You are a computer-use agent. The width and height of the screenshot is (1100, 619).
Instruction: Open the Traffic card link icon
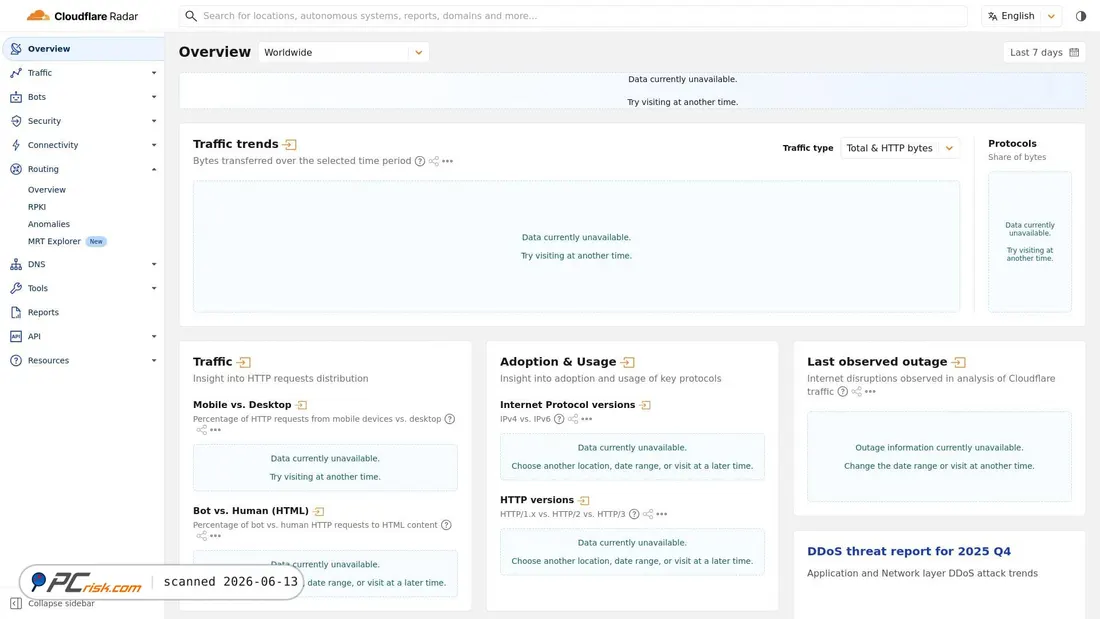point(243,362)
